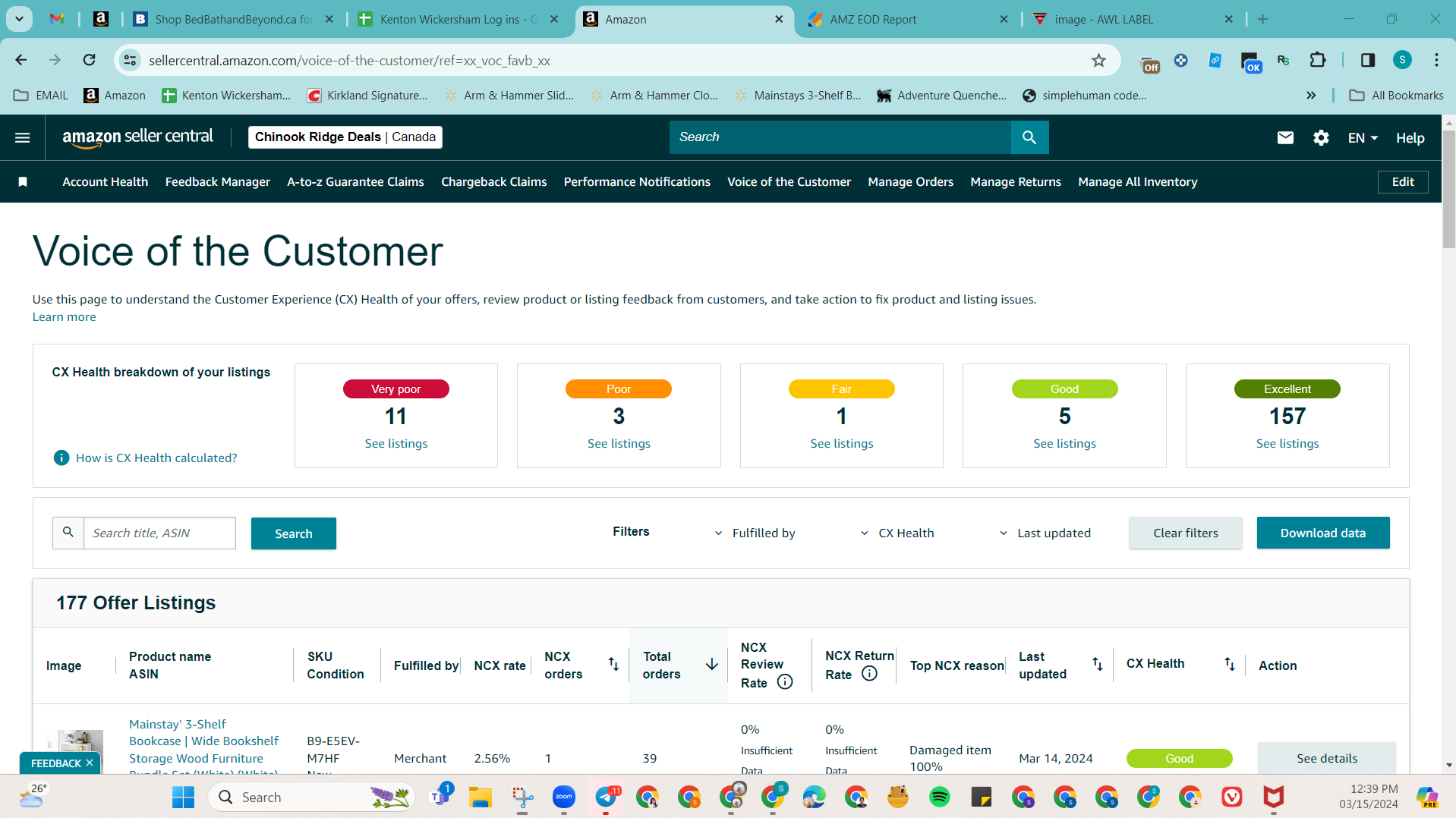Click Edit in the navigation bar
This screenshot has width=1456, height=818.
(1403, 182)
